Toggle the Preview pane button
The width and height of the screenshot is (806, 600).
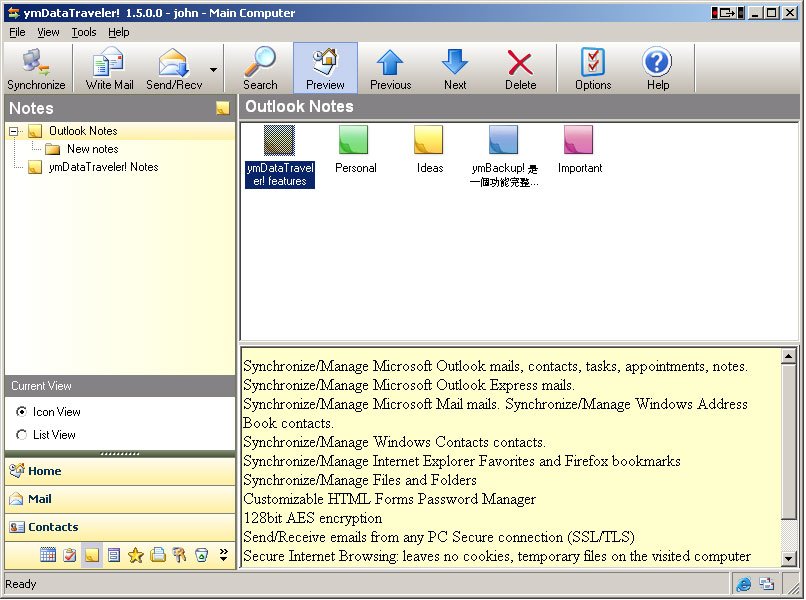tap(325, 68)
